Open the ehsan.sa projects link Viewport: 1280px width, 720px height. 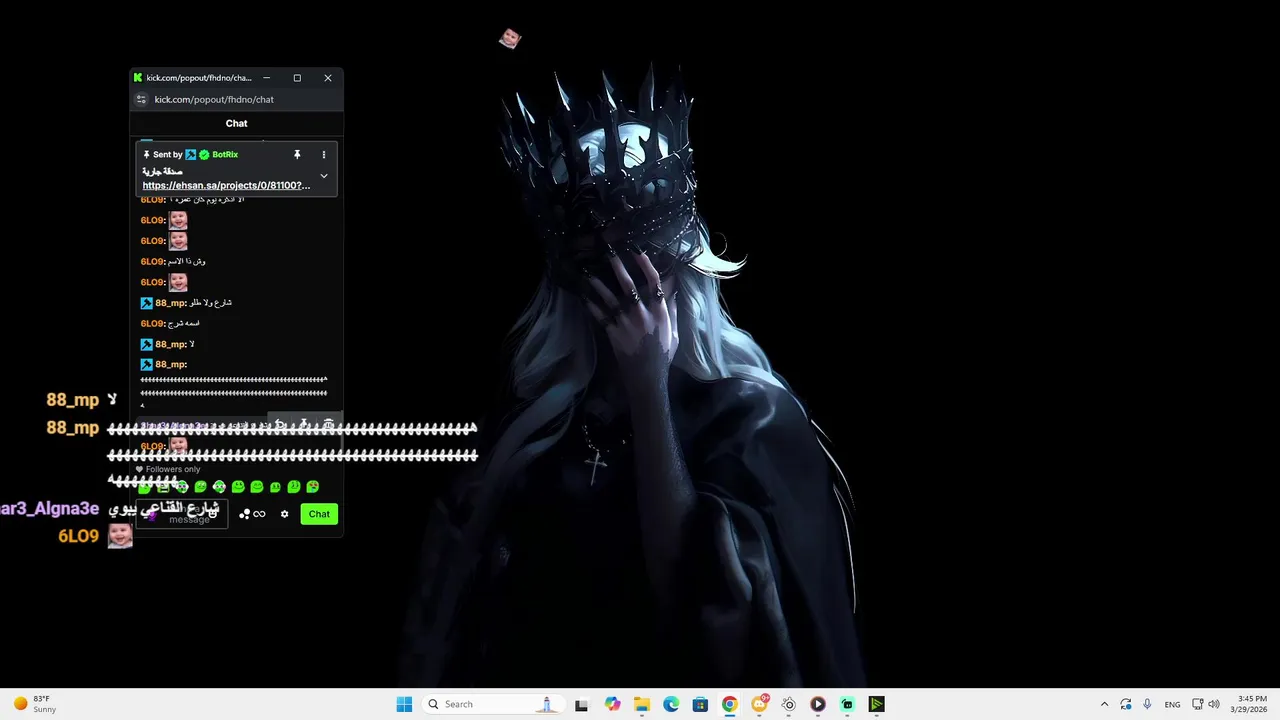(226, 185)
